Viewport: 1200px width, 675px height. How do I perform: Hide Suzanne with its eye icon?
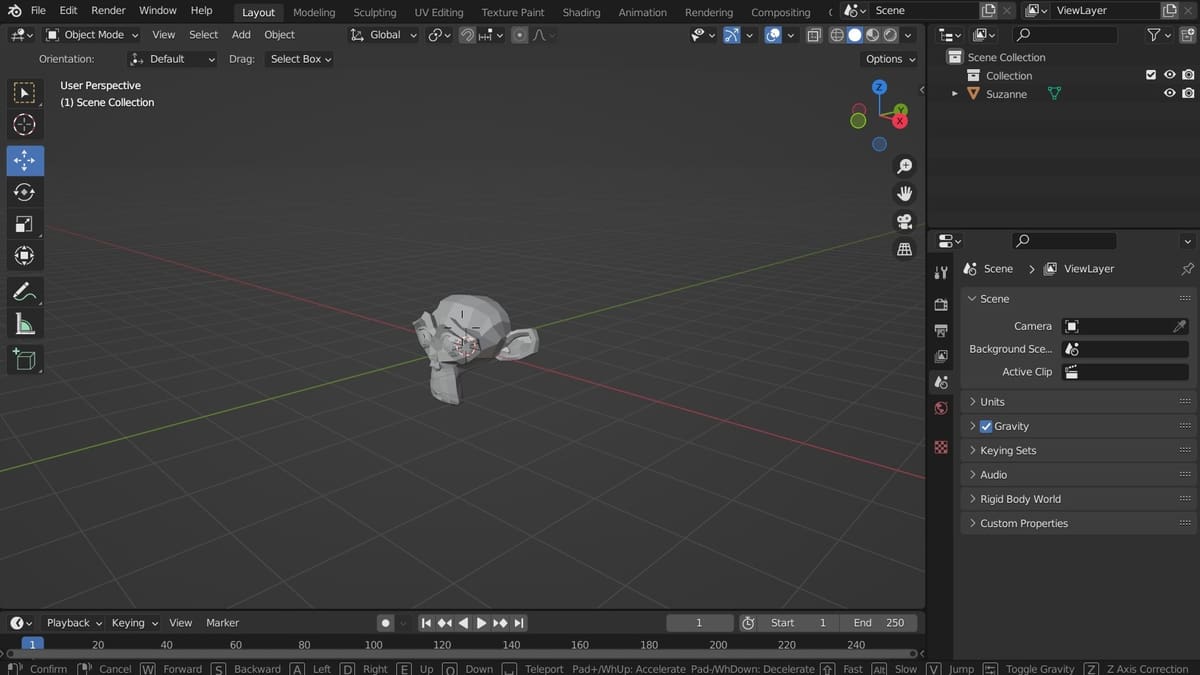coord(1169,93)
